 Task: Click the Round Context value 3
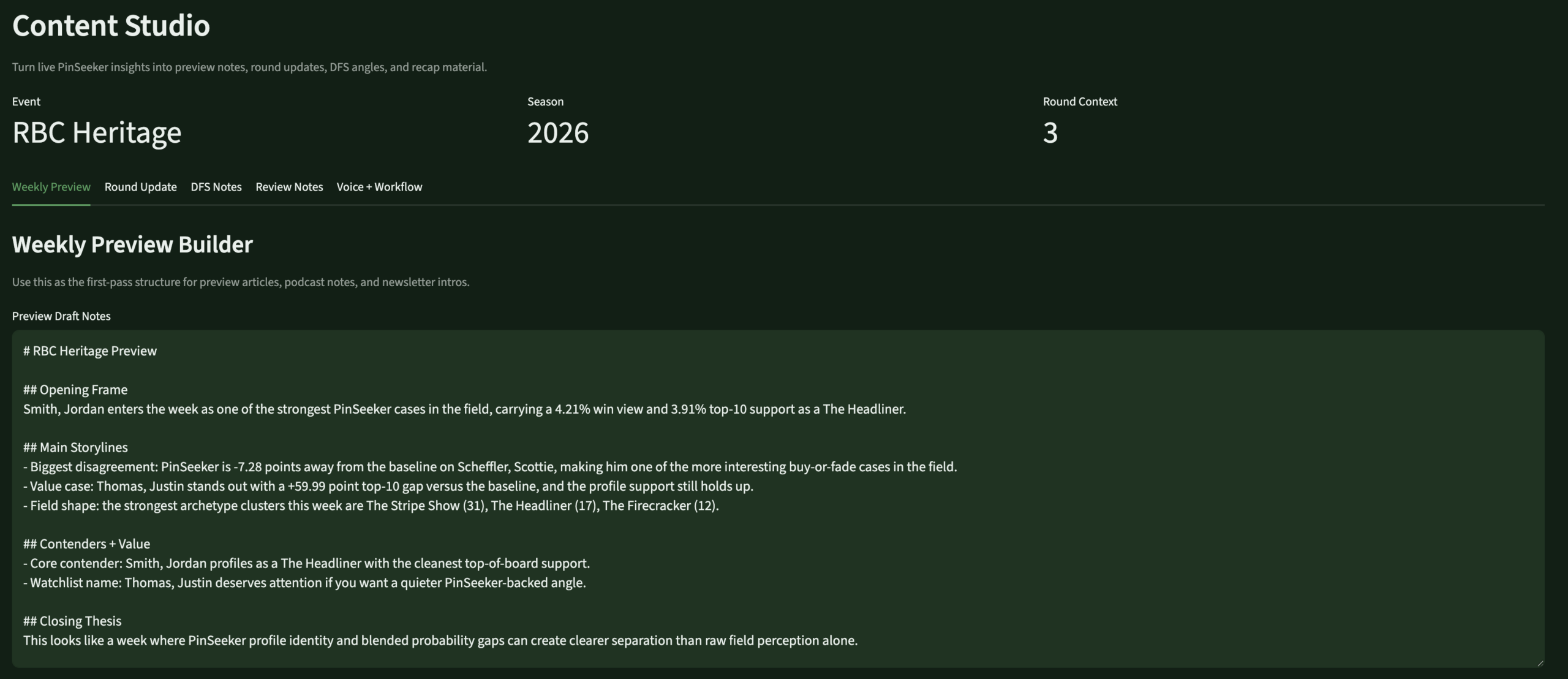(x=1050, y=132)
